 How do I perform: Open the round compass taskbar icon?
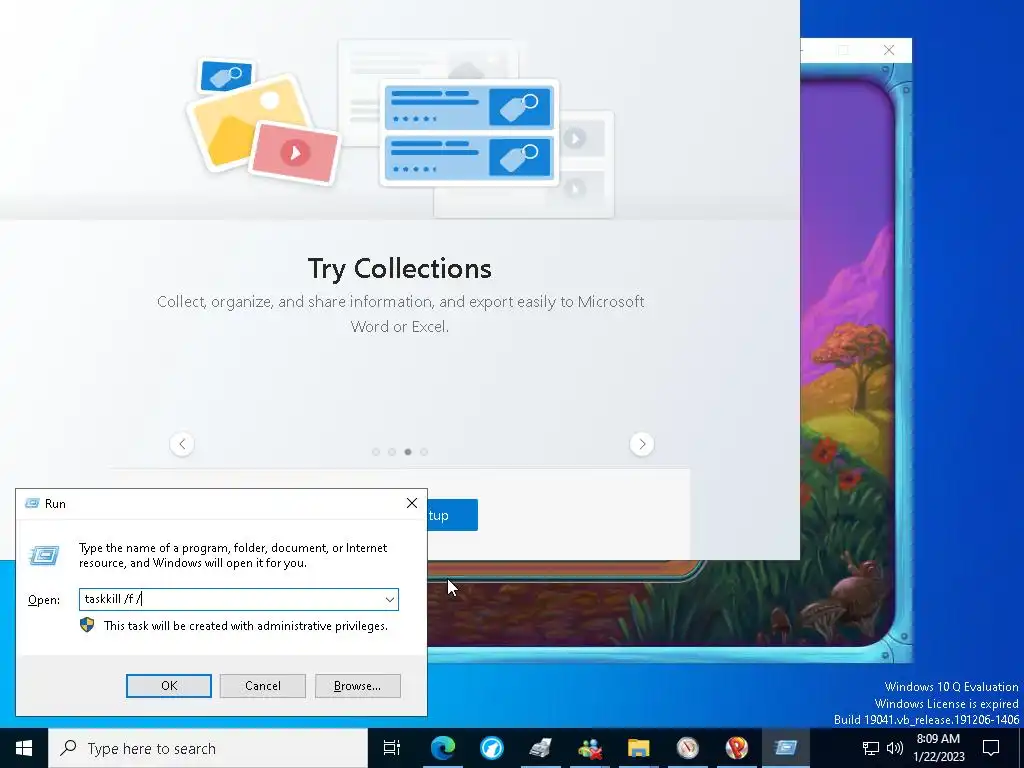(x=688, y=748)
